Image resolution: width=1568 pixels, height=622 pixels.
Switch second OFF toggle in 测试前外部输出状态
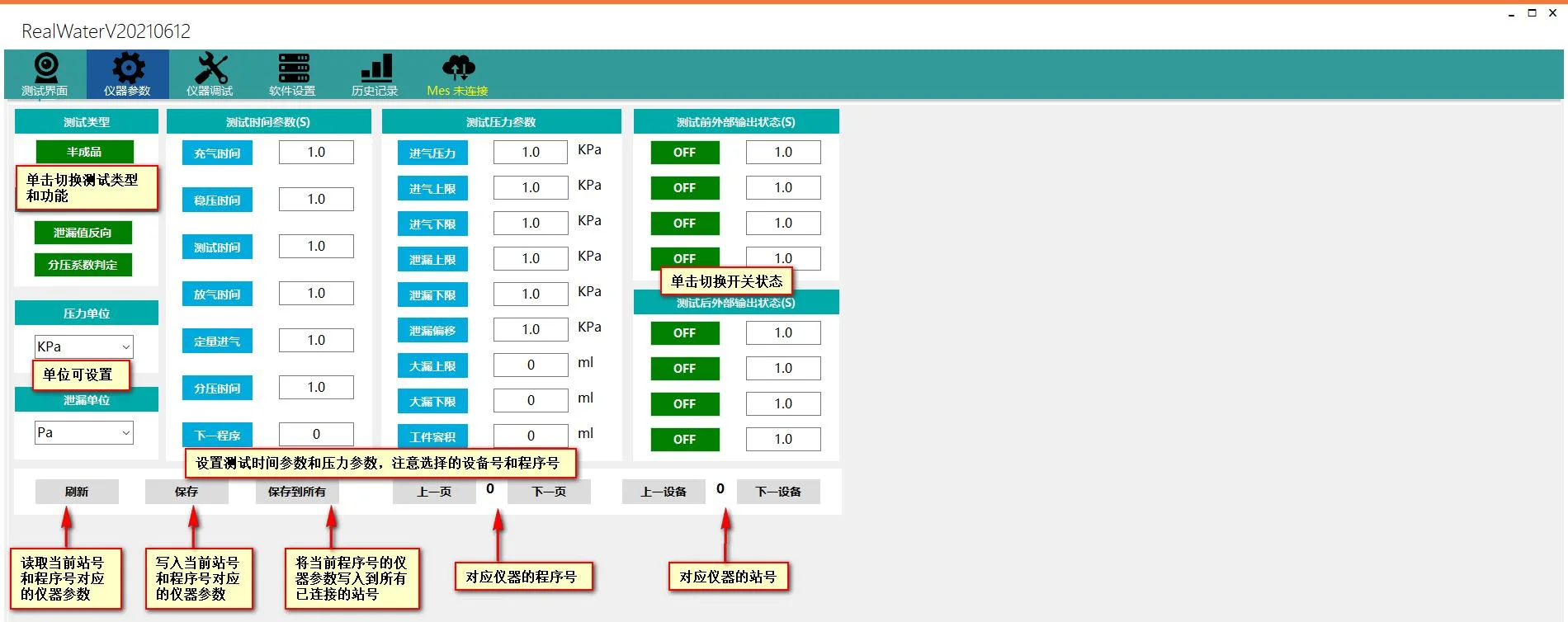click(x=685, y=188)
